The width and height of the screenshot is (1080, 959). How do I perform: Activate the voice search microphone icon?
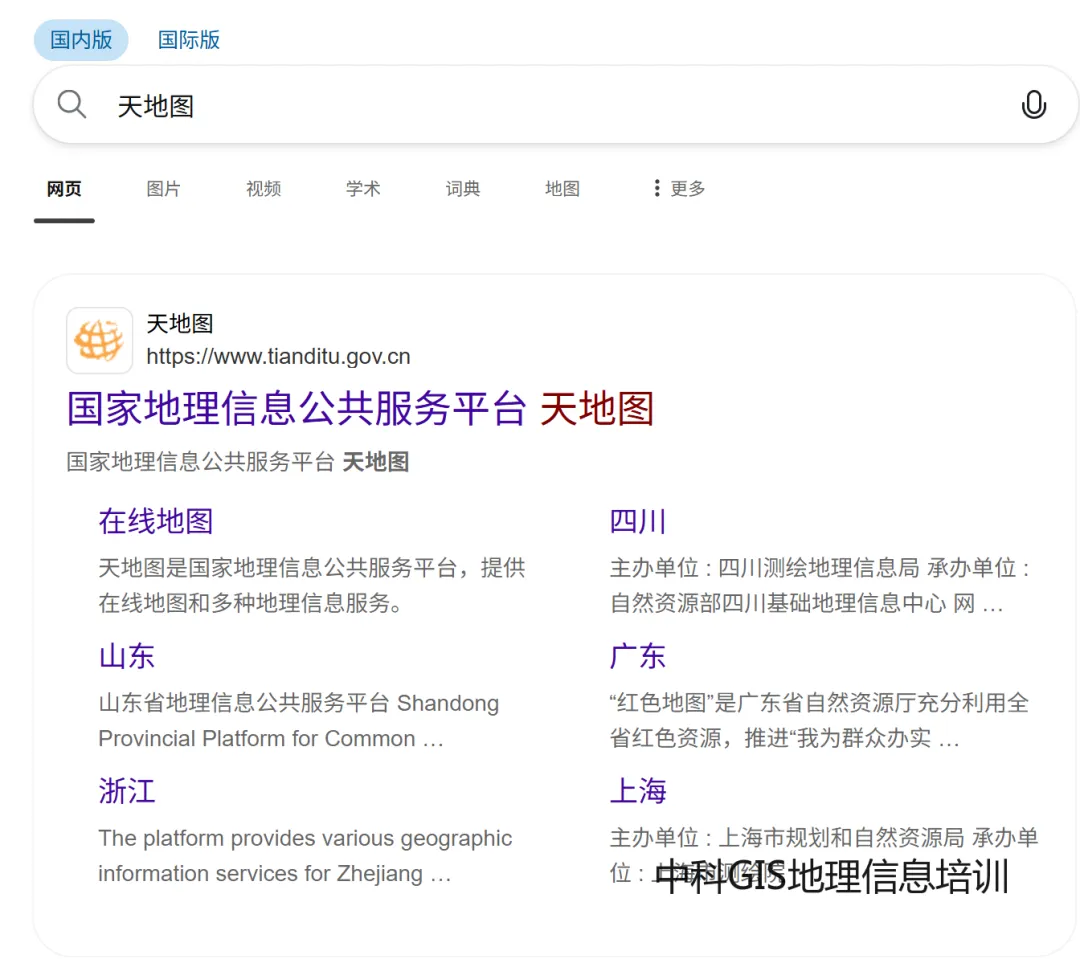1033,105
